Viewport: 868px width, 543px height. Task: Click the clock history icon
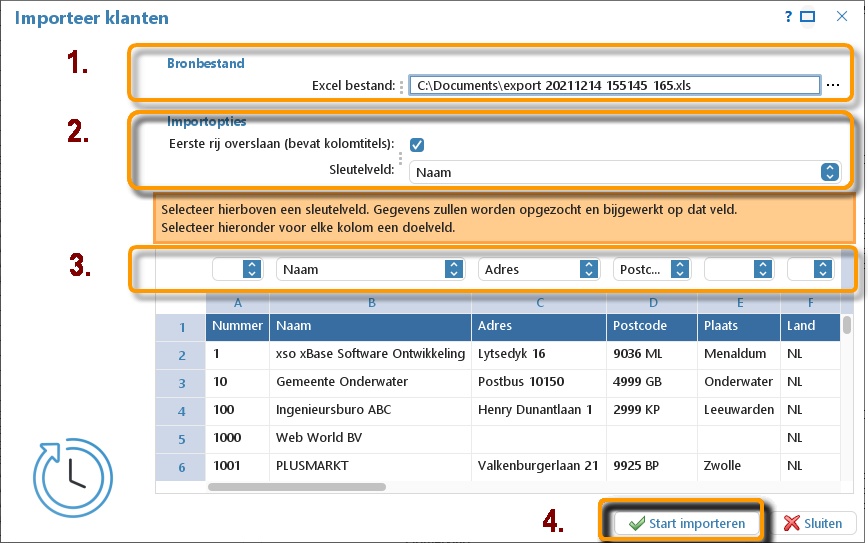click(73, 478)
